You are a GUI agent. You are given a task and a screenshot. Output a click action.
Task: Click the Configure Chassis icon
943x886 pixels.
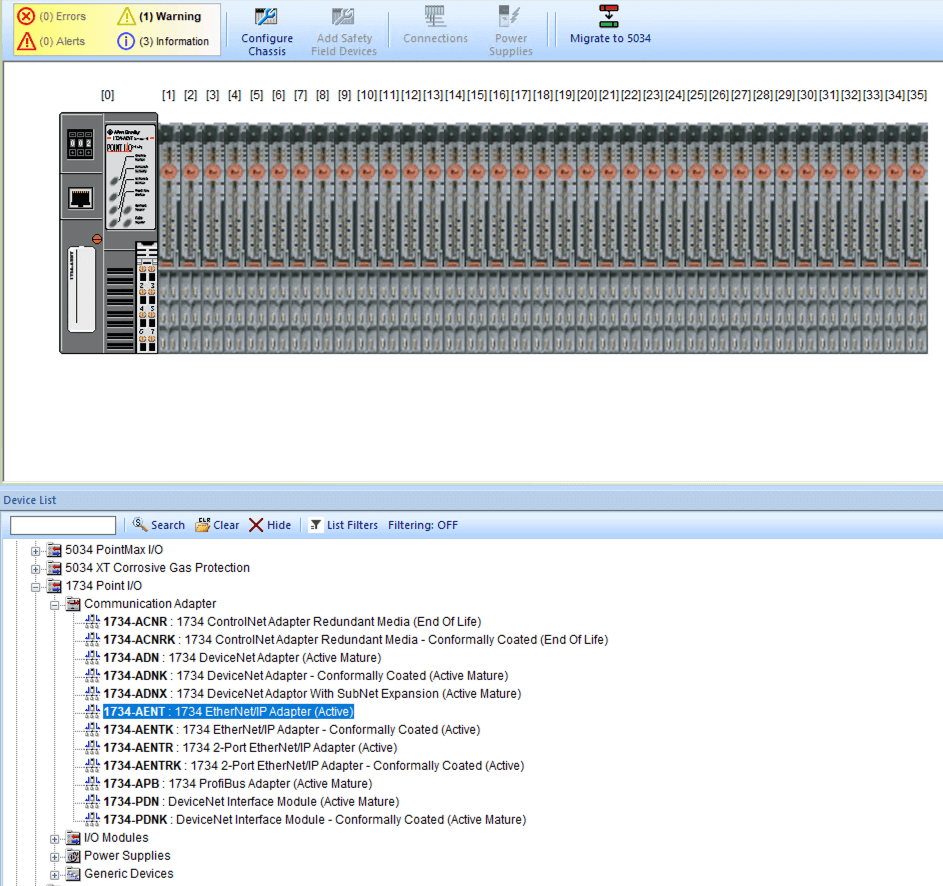point(267,18)
